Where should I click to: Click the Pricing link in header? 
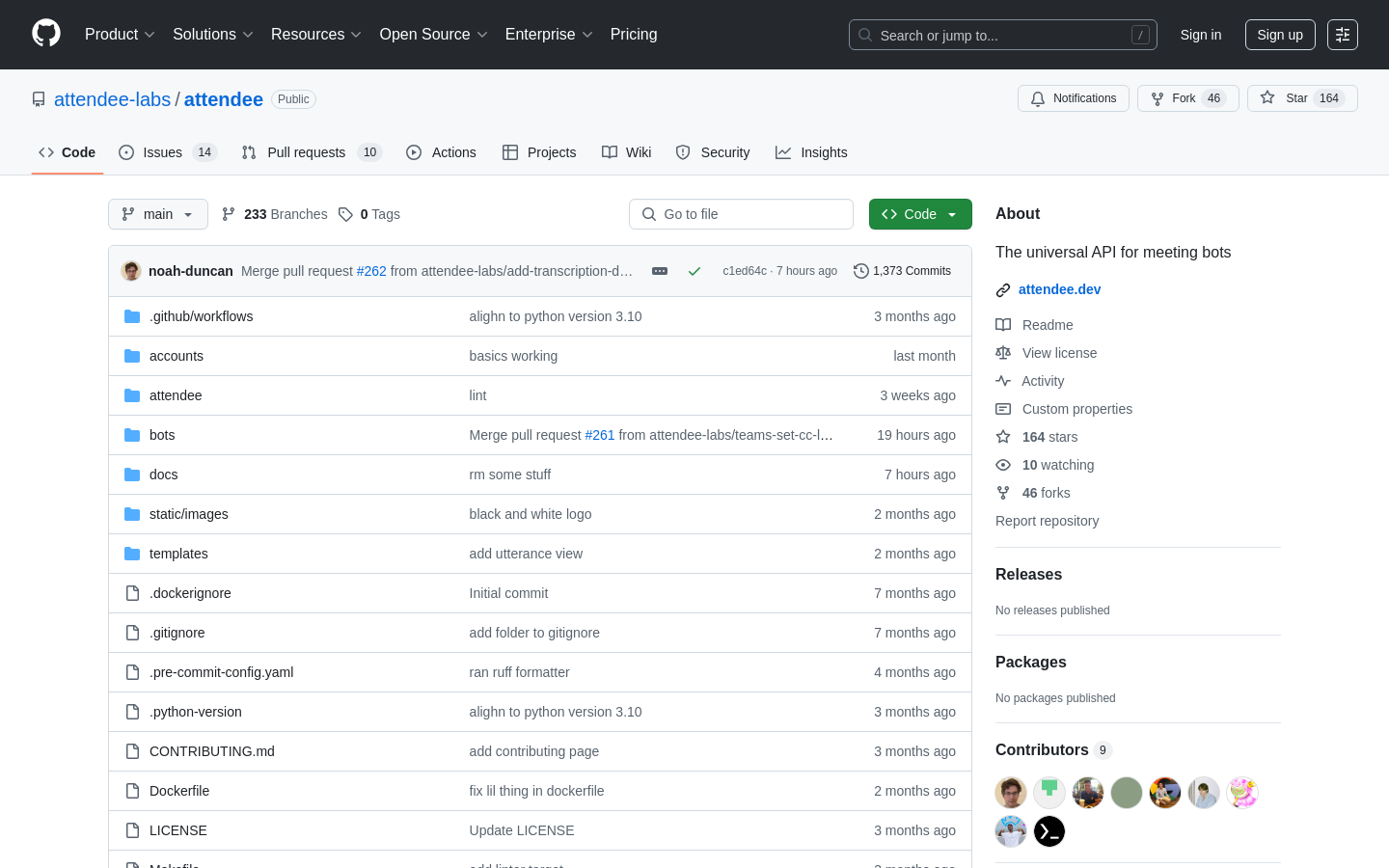pos(634,35)
